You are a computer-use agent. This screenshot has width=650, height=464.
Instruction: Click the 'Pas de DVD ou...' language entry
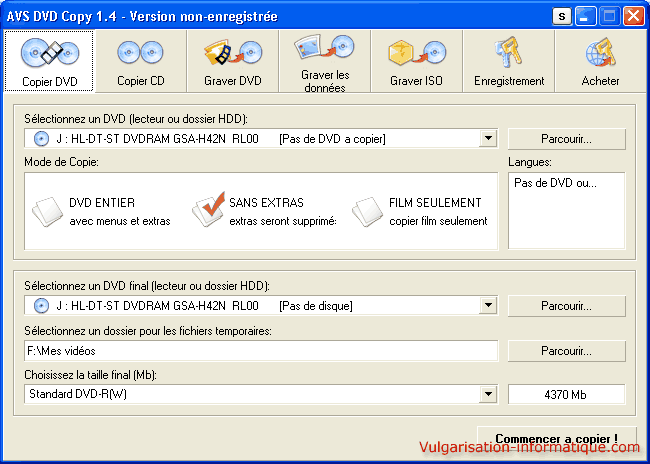coord(555,183)
